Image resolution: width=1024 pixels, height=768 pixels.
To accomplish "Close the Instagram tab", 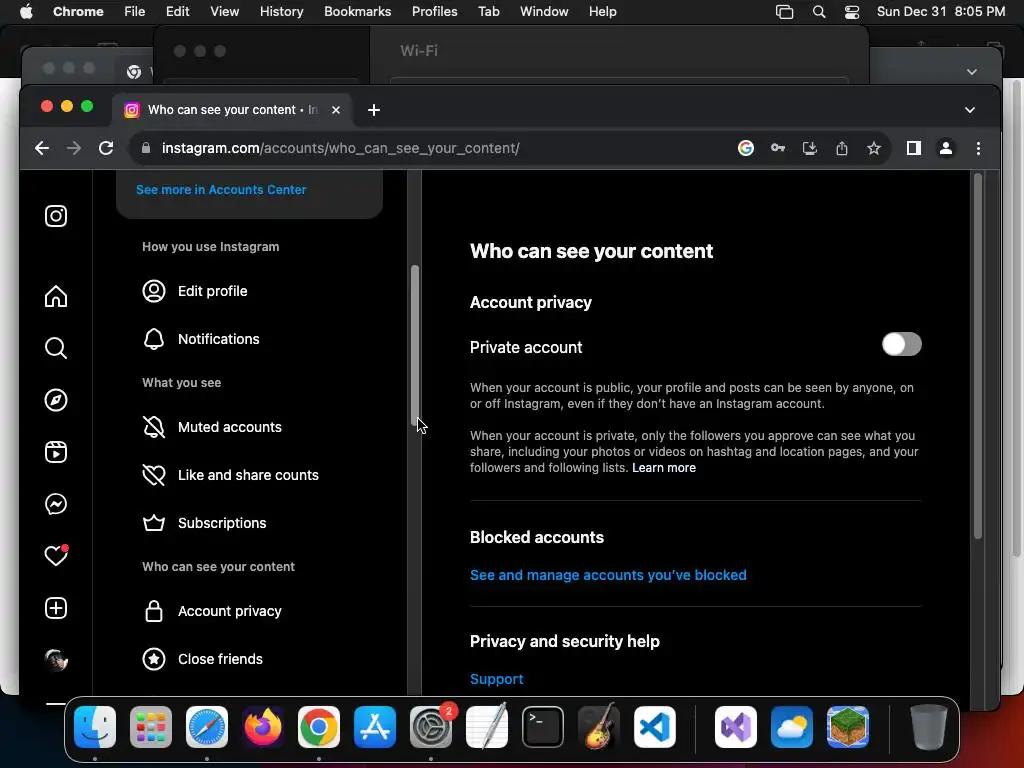I will click(x=336, y=110).
